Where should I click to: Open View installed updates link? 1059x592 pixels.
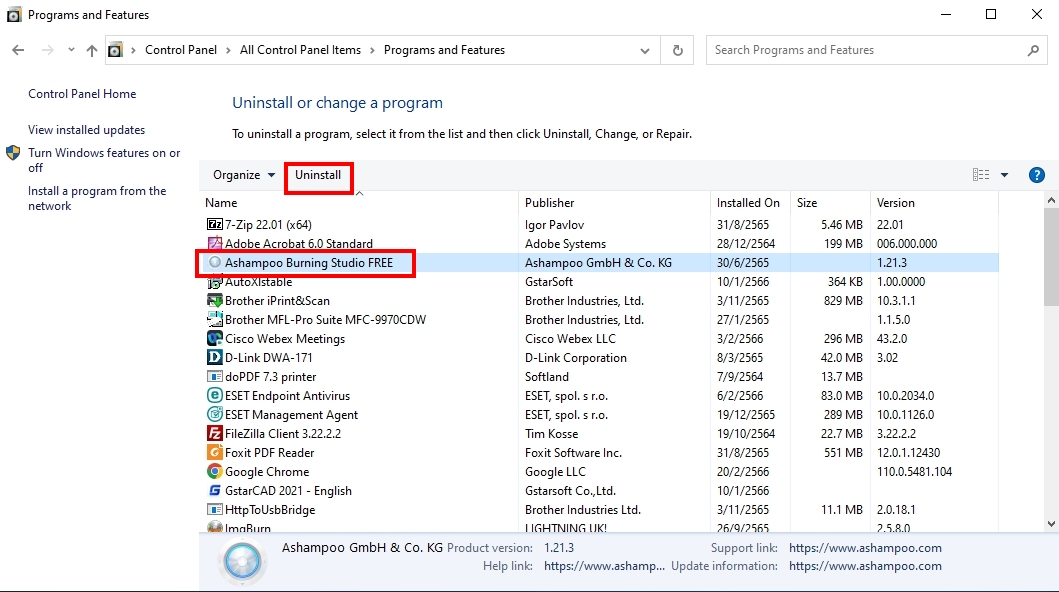click(86, 130)
